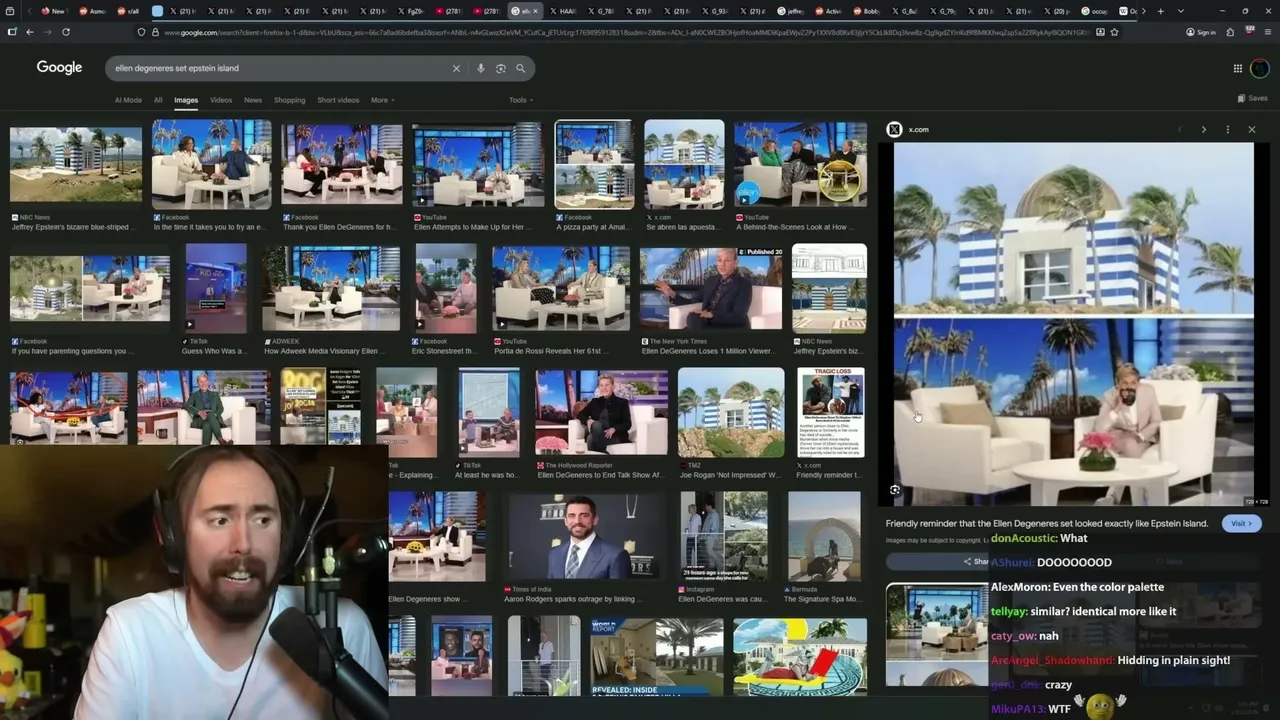Open 'A Behind-the-Scenes Look' YouTube thumbnail

(800, 164)
